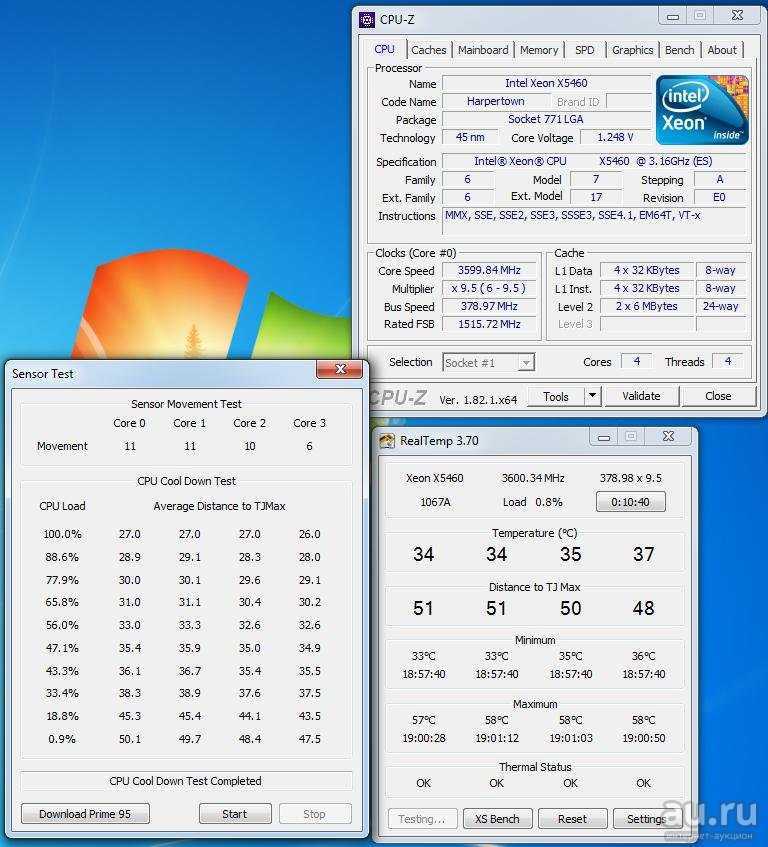Screen dimensions: 768x847
Task: Click the minimum 36°C reading in RealTemp
Action: pos(644,656)
